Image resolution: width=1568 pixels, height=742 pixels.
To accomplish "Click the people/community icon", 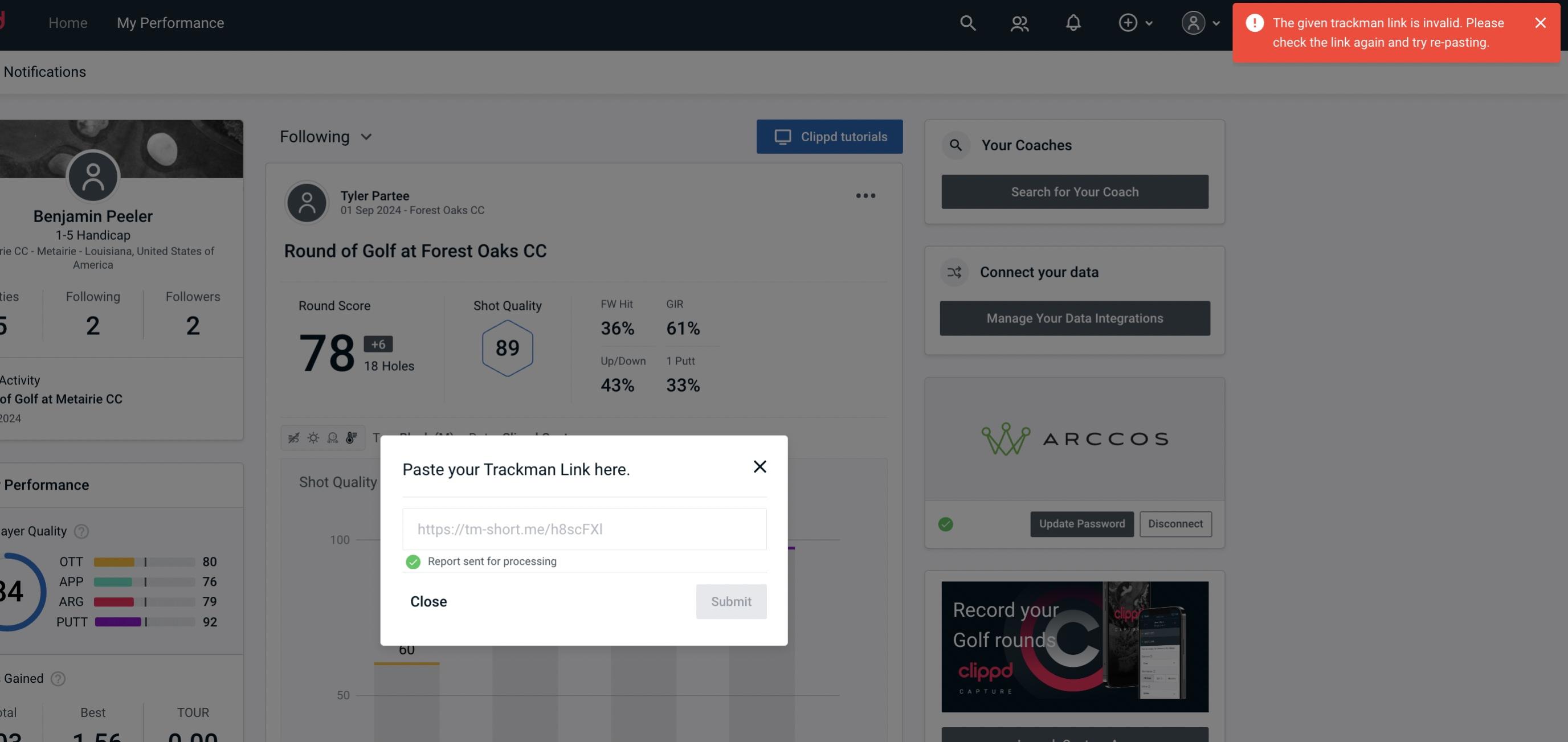I will [1019, 22].
